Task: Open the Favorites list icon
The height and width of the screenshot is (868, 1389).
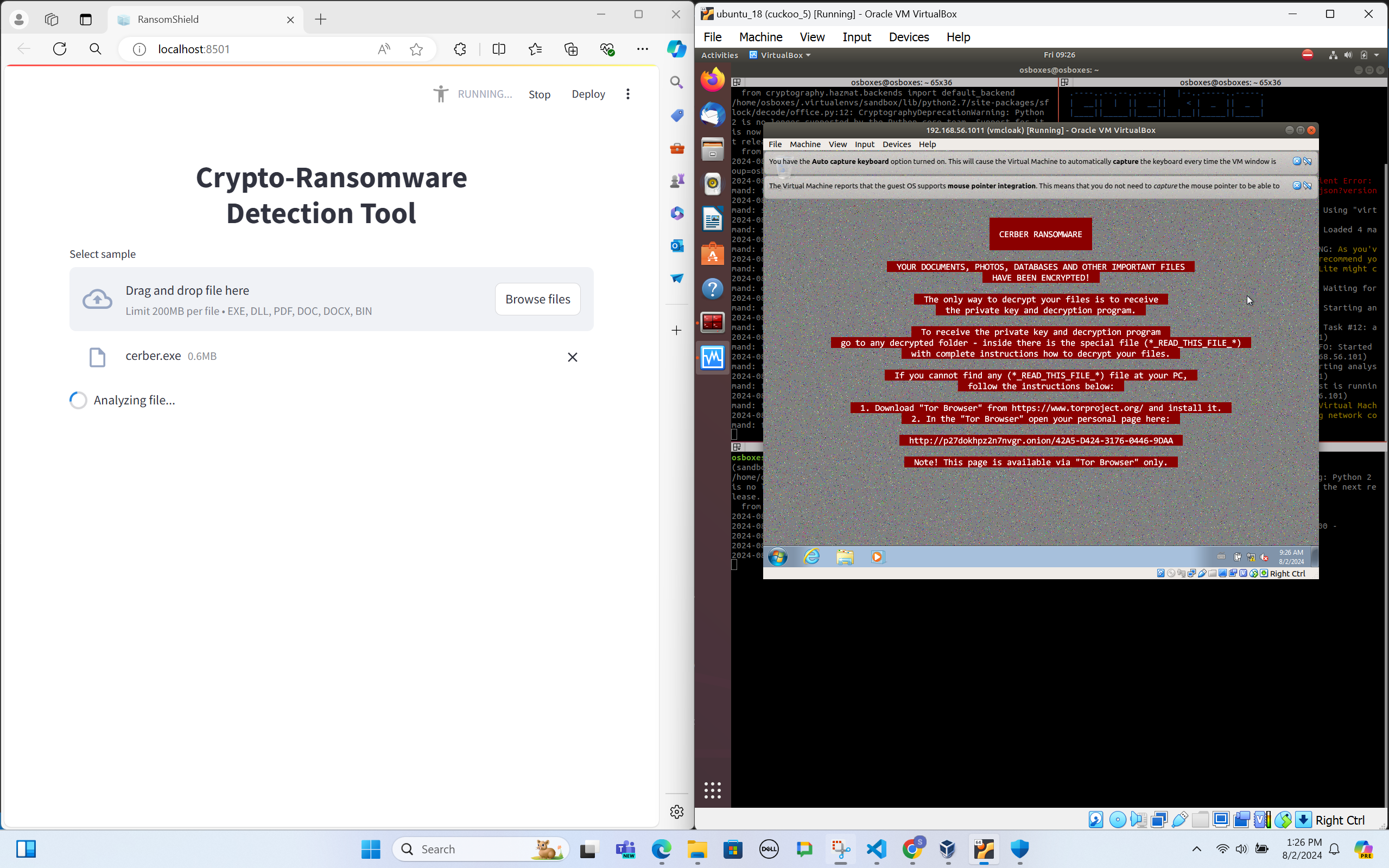Action: tap(535, 49)
